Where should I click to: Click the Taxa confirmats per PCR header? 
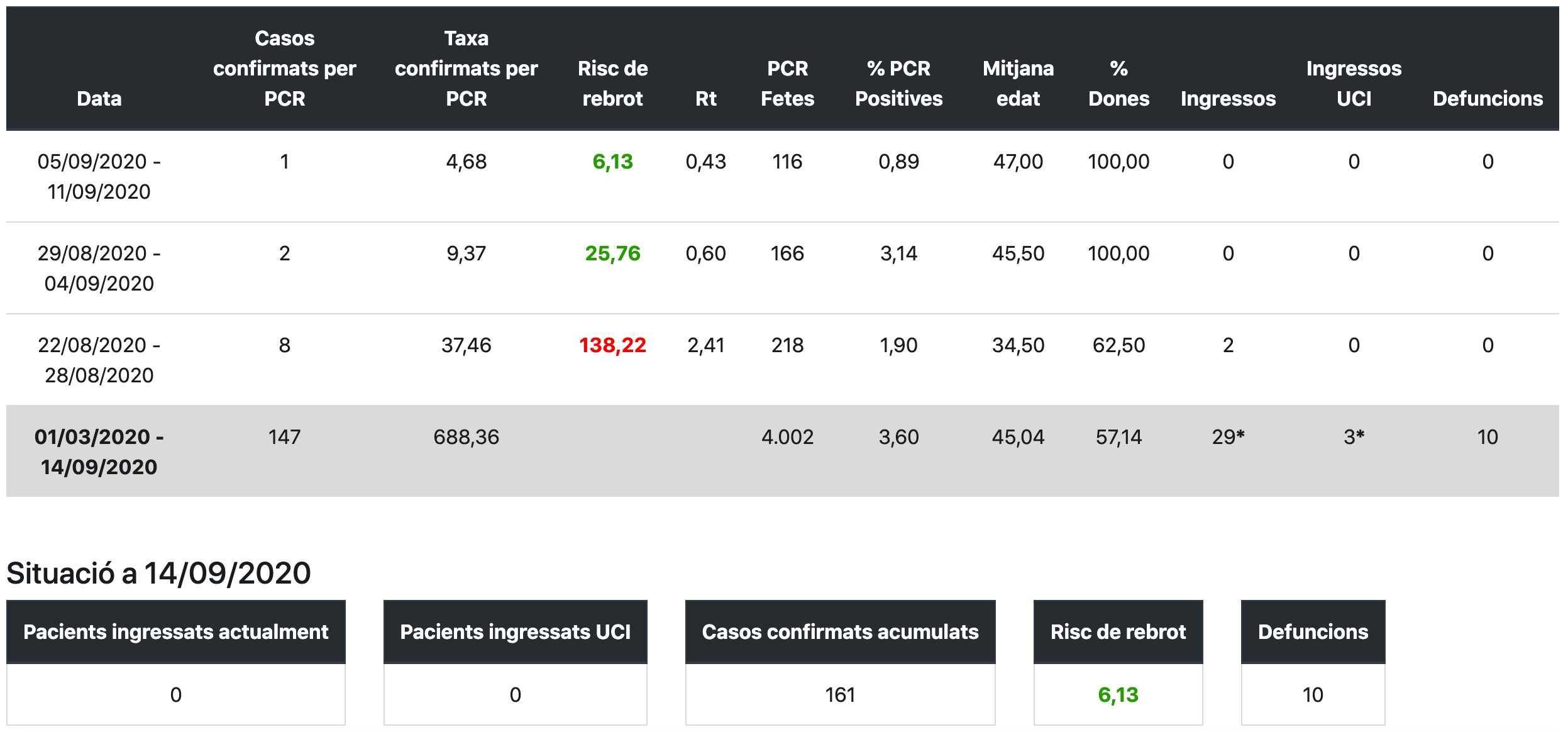[x=466, y=69]
